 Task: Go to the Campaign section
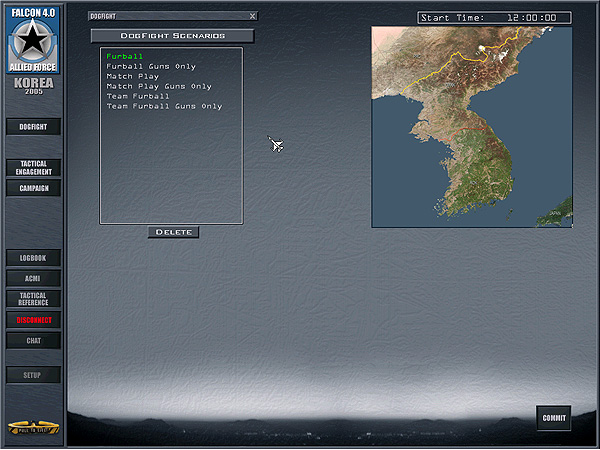click(x=33, y=188)
